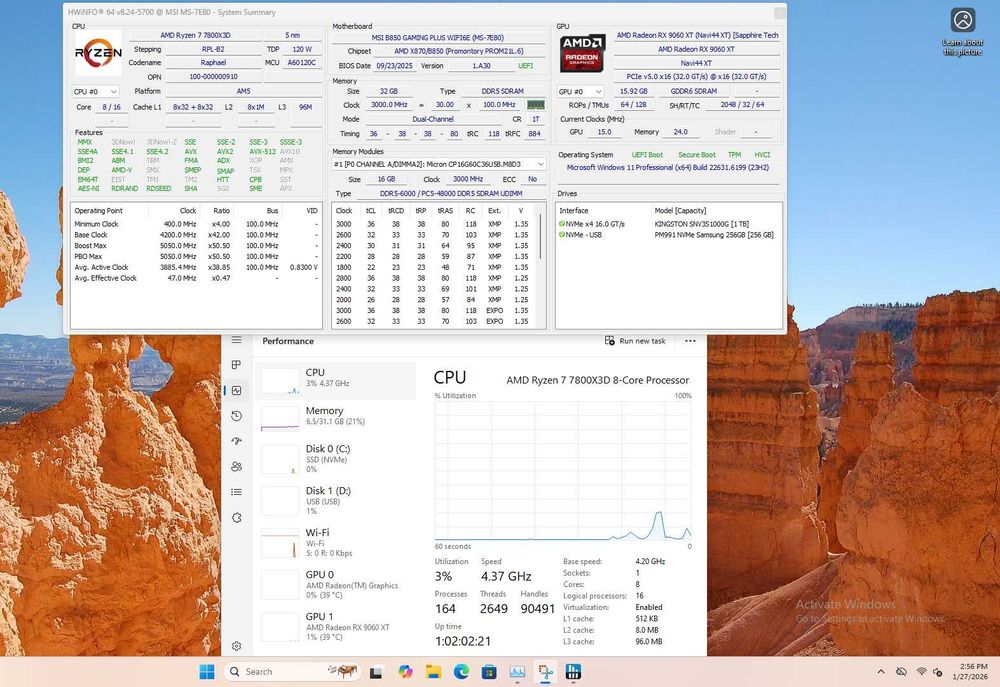Show hidden system tray icons

point(881,672)
